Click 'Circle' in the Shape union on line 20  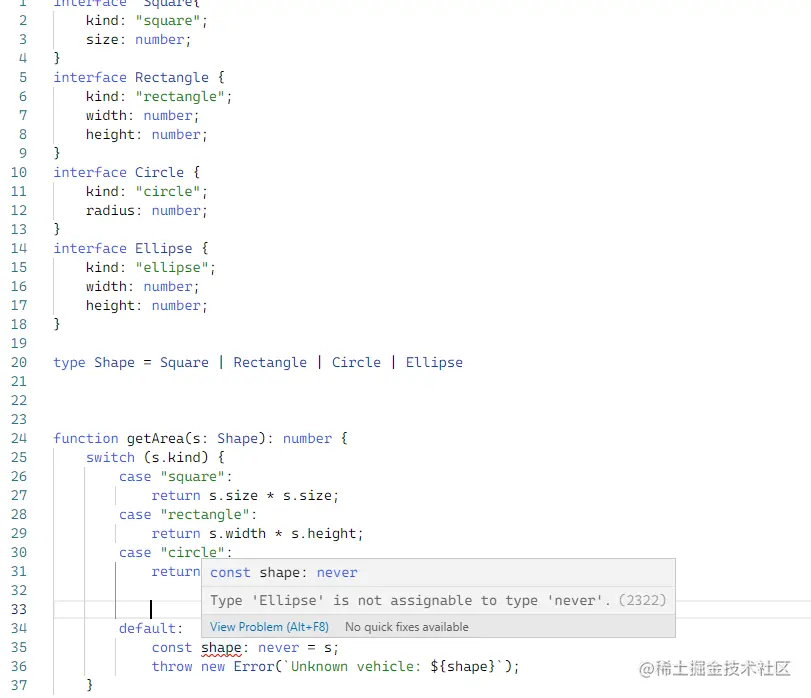pos(356,362)
